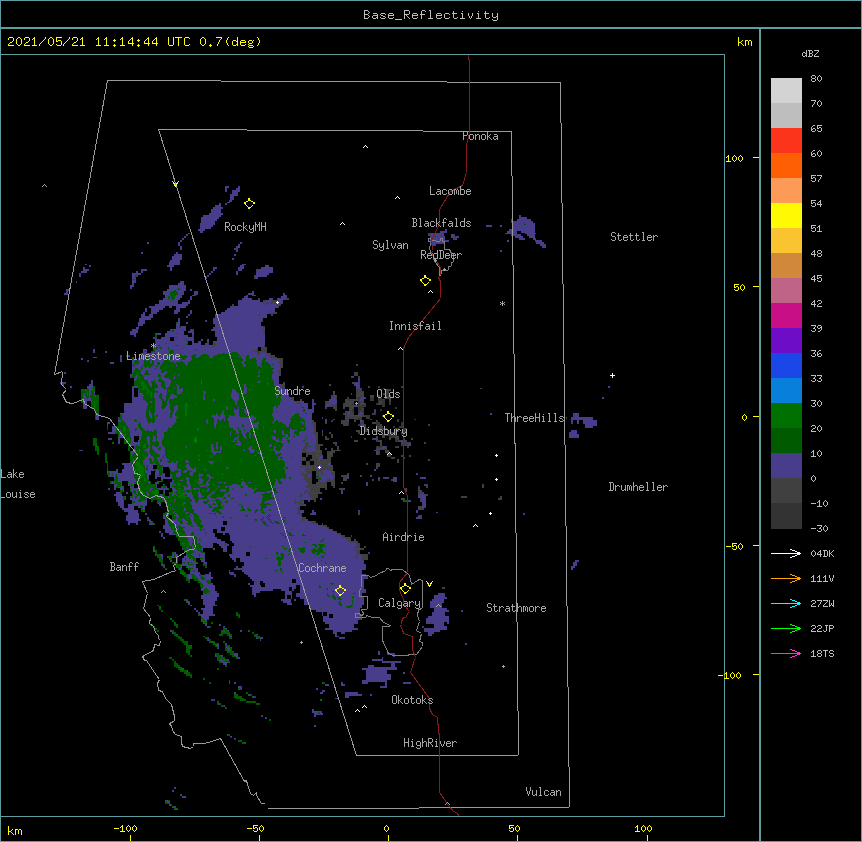Click the RockyMH label
This screenshot has height=842, width=862.
tap(245, 227)
